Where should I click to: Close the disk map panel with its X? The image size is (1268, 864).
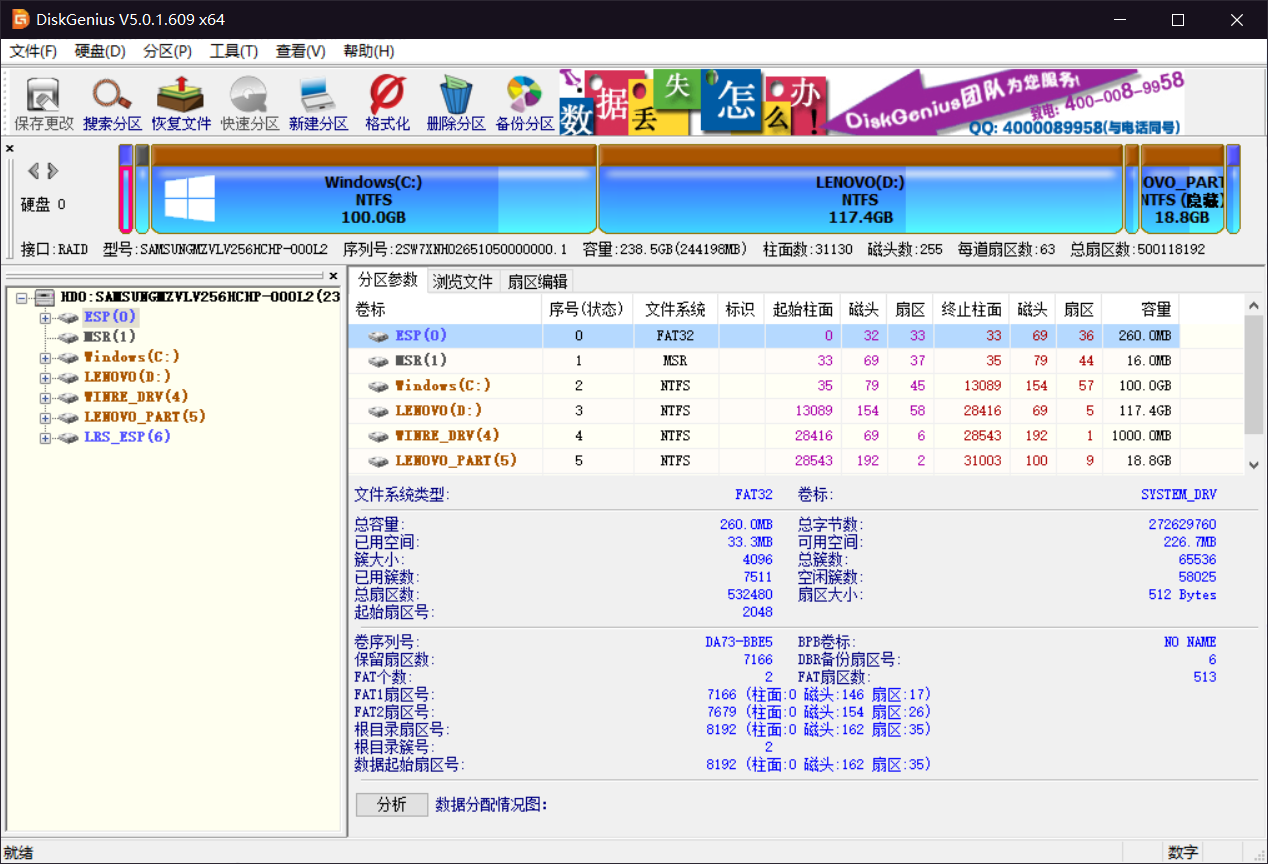click(x=10, y=149)
